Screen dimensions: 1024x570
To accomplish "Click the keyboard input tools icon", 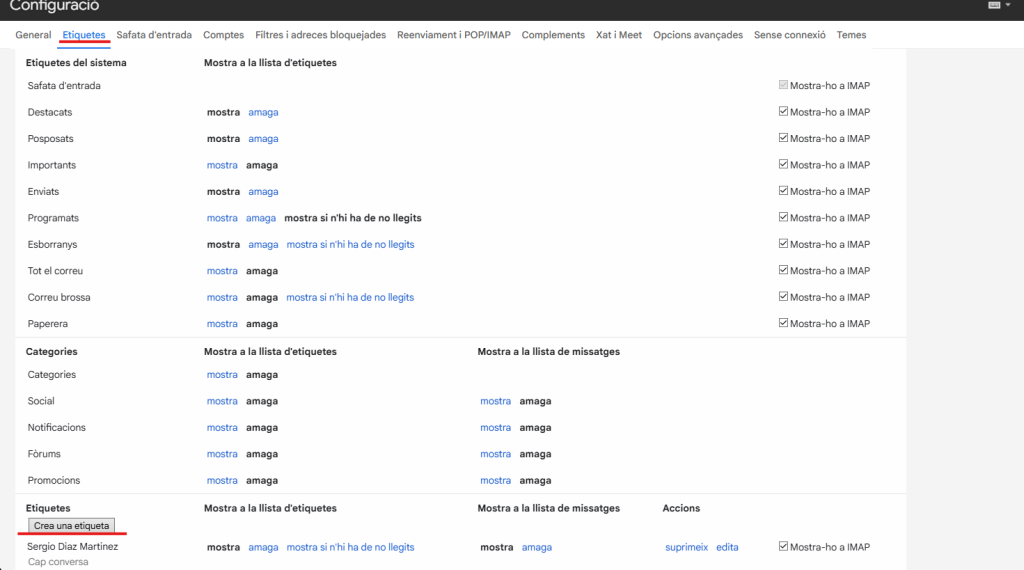I will coord(994,5).
